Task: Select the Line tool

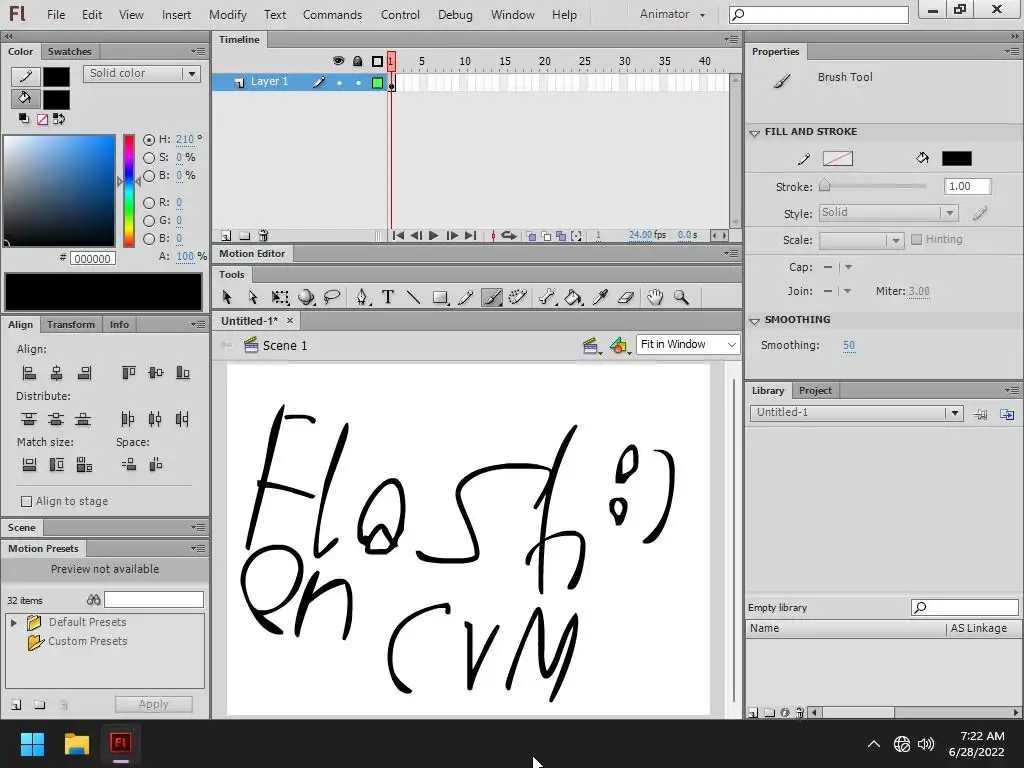Action: click(x=413, y=297)
